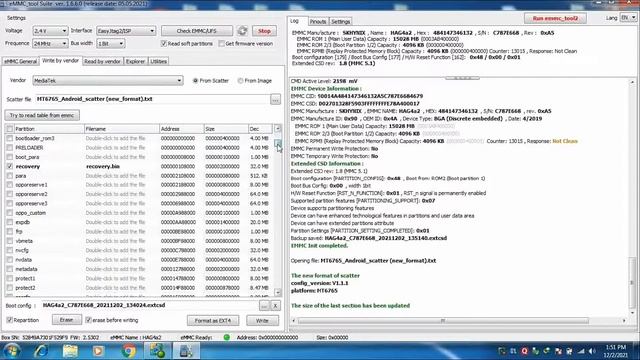Open the Bus width dropdown
Screen dimensions: 640x360
(x=111, y=43)
